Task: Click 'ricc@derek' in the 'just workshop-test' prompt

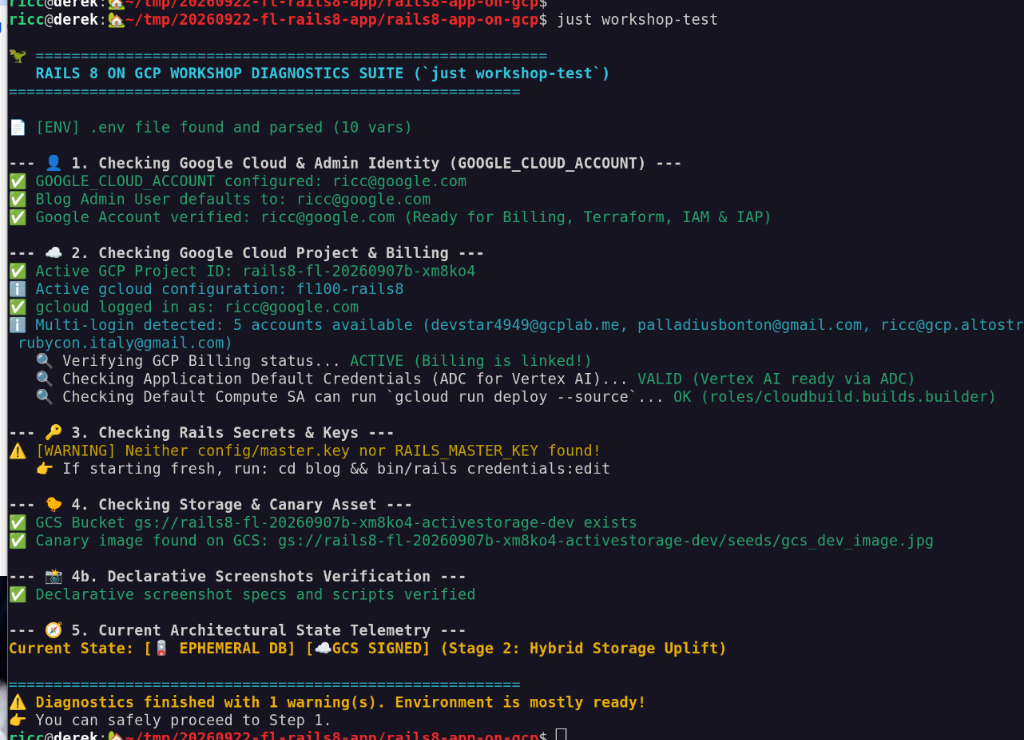Action: point(54,20)
